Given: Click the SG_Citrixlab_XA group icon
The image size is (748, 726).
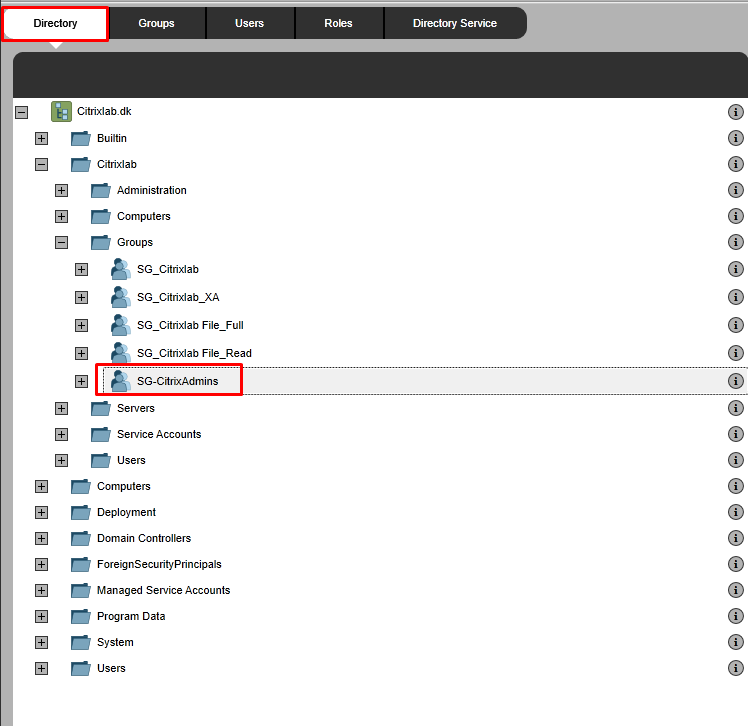Looking at the screenshot, I should coord(121,298).
